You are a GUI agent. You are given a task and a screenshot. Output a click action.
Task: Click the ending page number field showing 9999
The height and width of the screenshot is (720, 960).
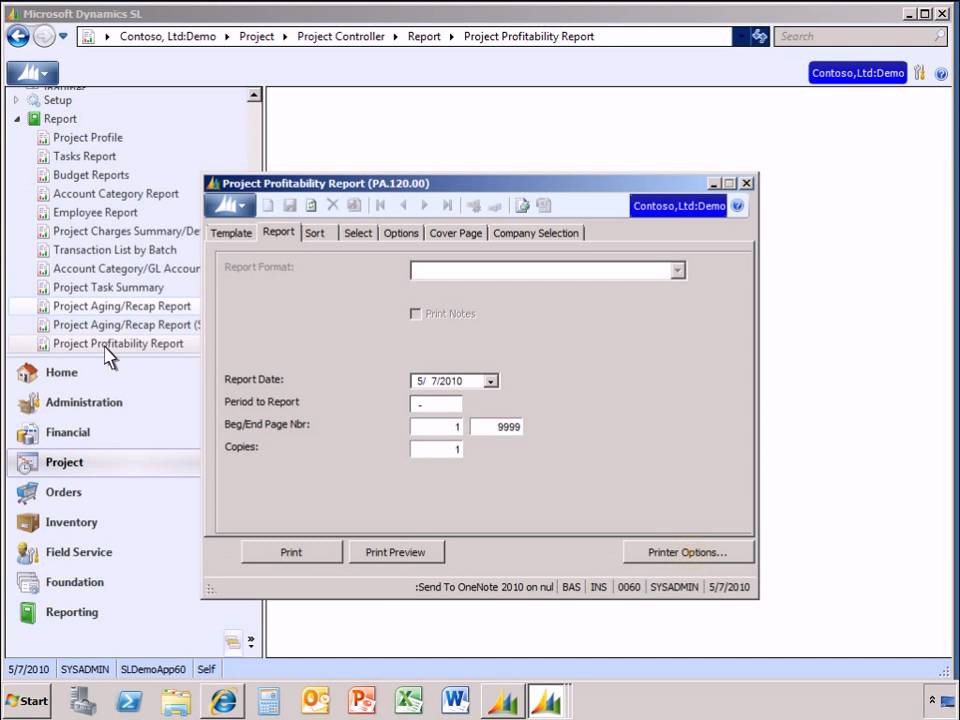497,427
